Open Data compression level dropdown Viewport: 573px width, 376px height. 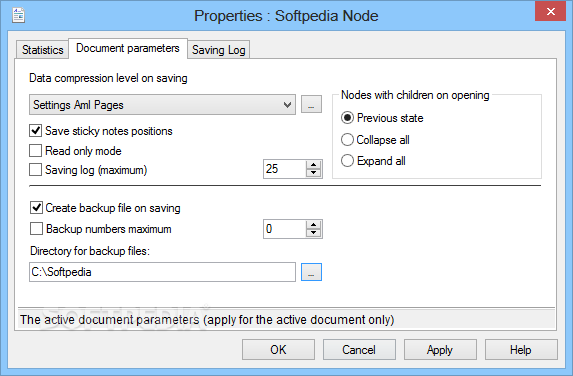coord(162,105)
